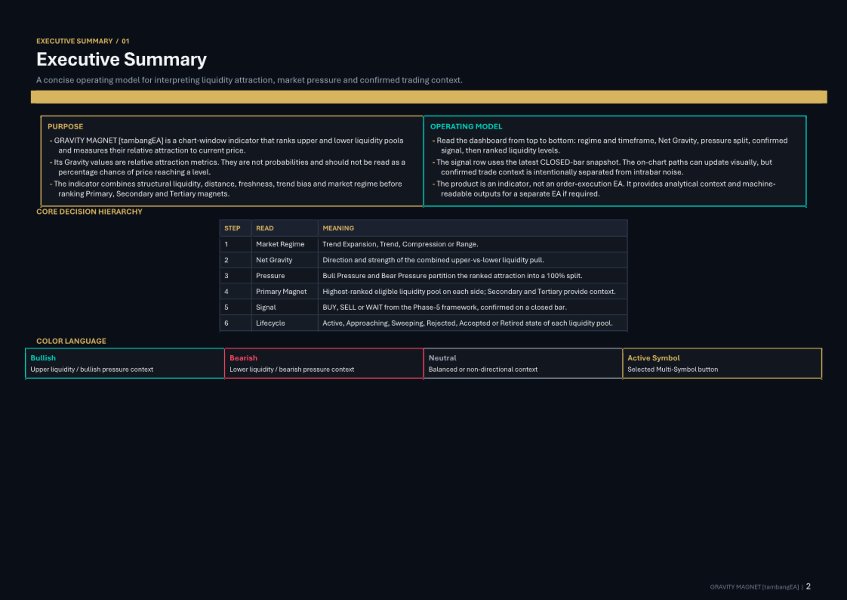The image size is (847, 600).
Task: Click the footer text "GRAVITY MAGNET [tambangEA]"
Action: (754, 587)
